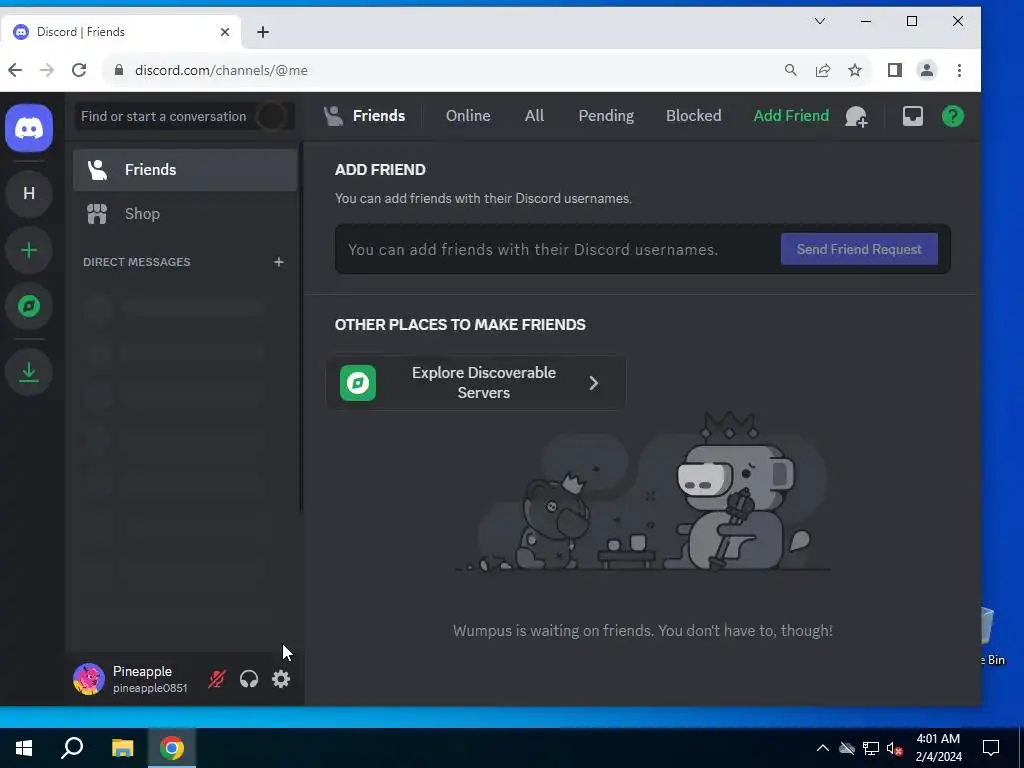The image size is (1024, 768).
Task: Focus the add friend username field
Action: click(x=560, y=249)
